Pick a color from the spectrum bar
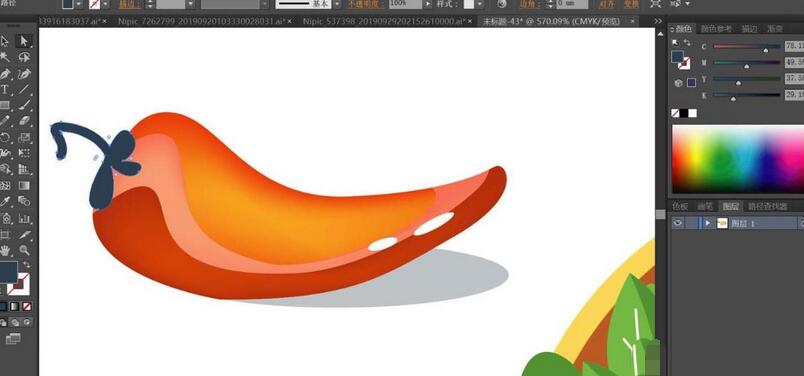 click(738, 159)
